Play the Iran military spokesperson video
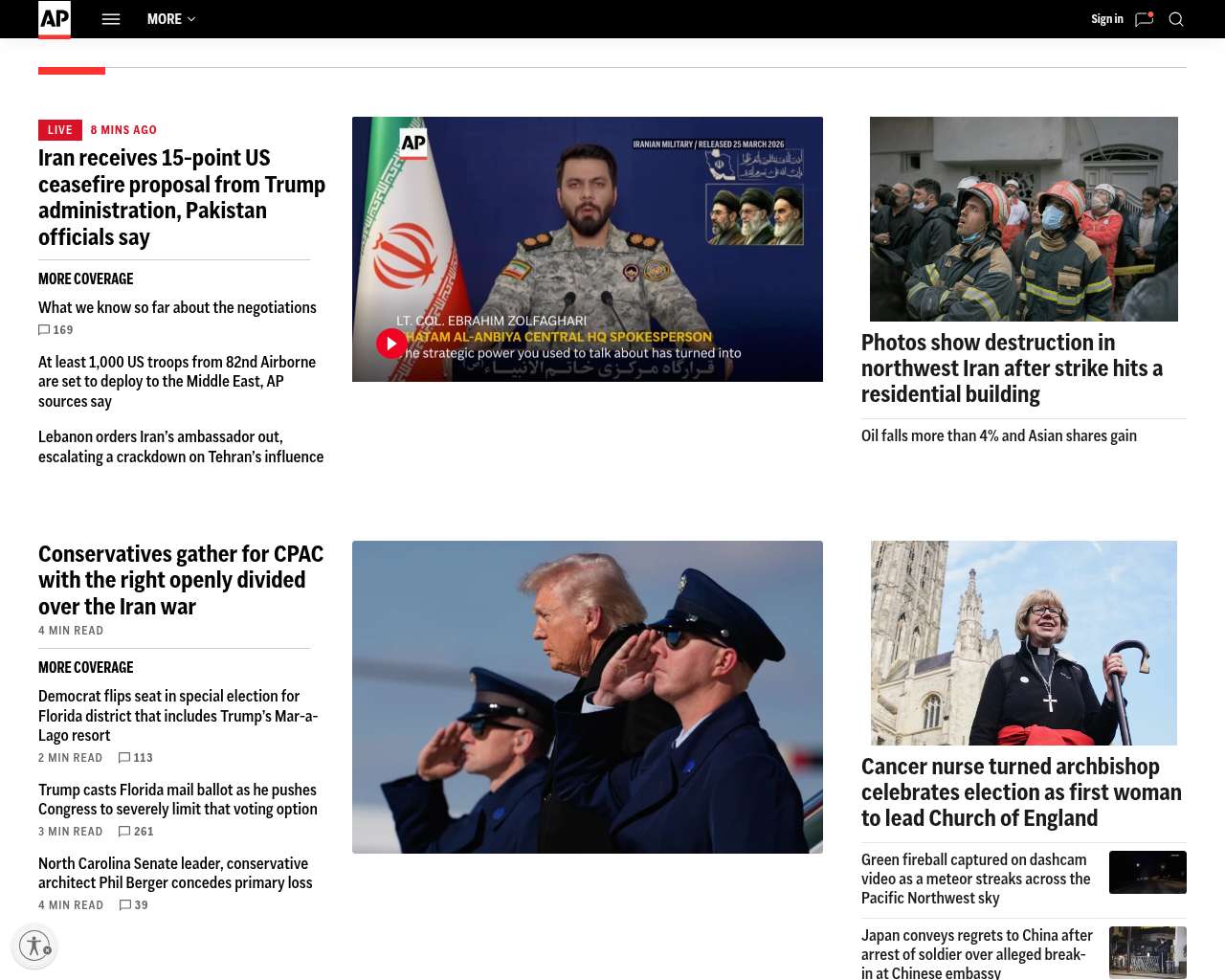The width and height of the screenshot is (1225, 980). (x=391, y=344)
